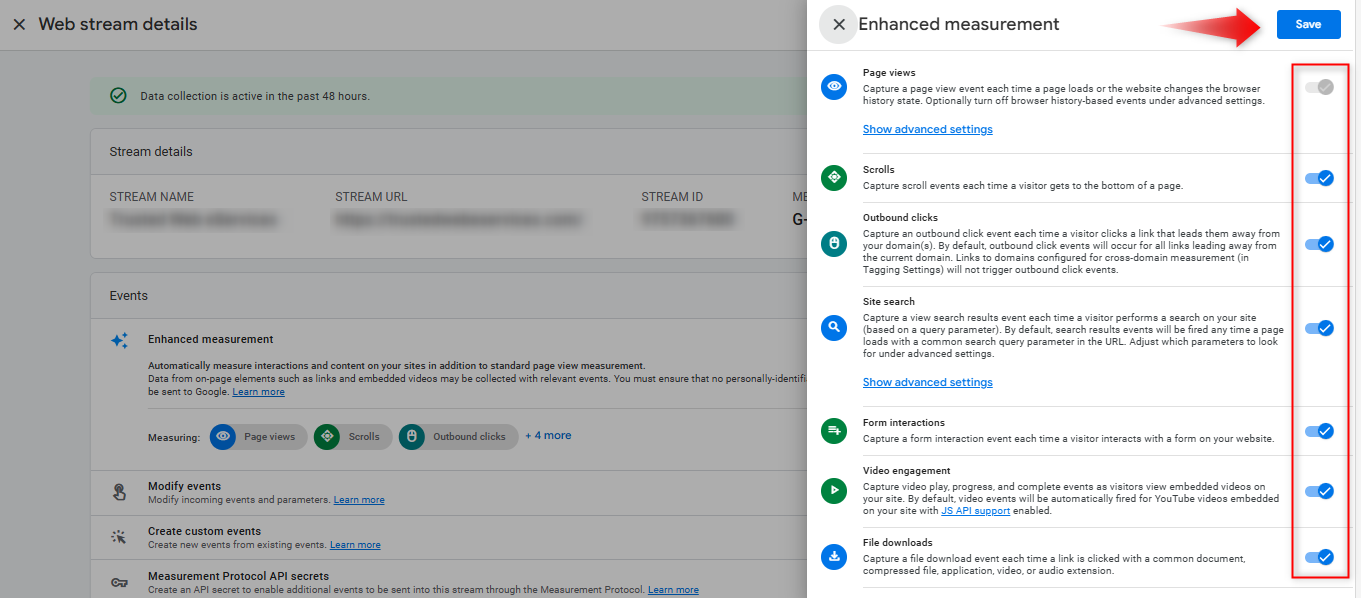Disable the Outbound clicks toggle
1361x598 pixels.
coord(1319,244)
